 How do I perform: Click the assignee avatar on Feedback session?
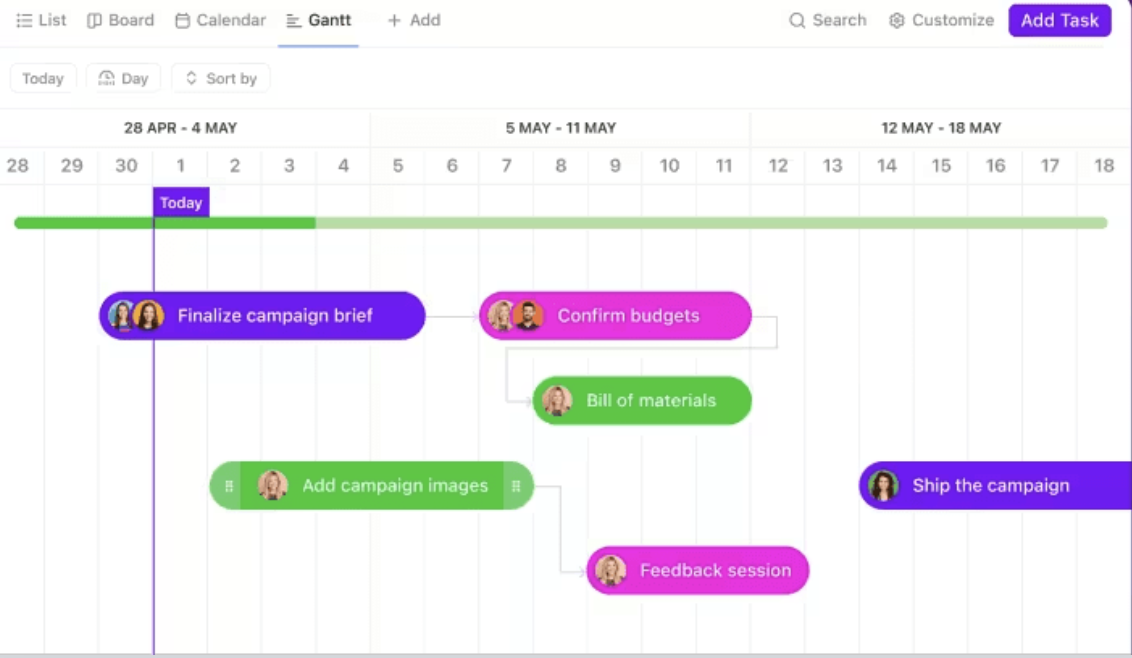click(611, 571)
